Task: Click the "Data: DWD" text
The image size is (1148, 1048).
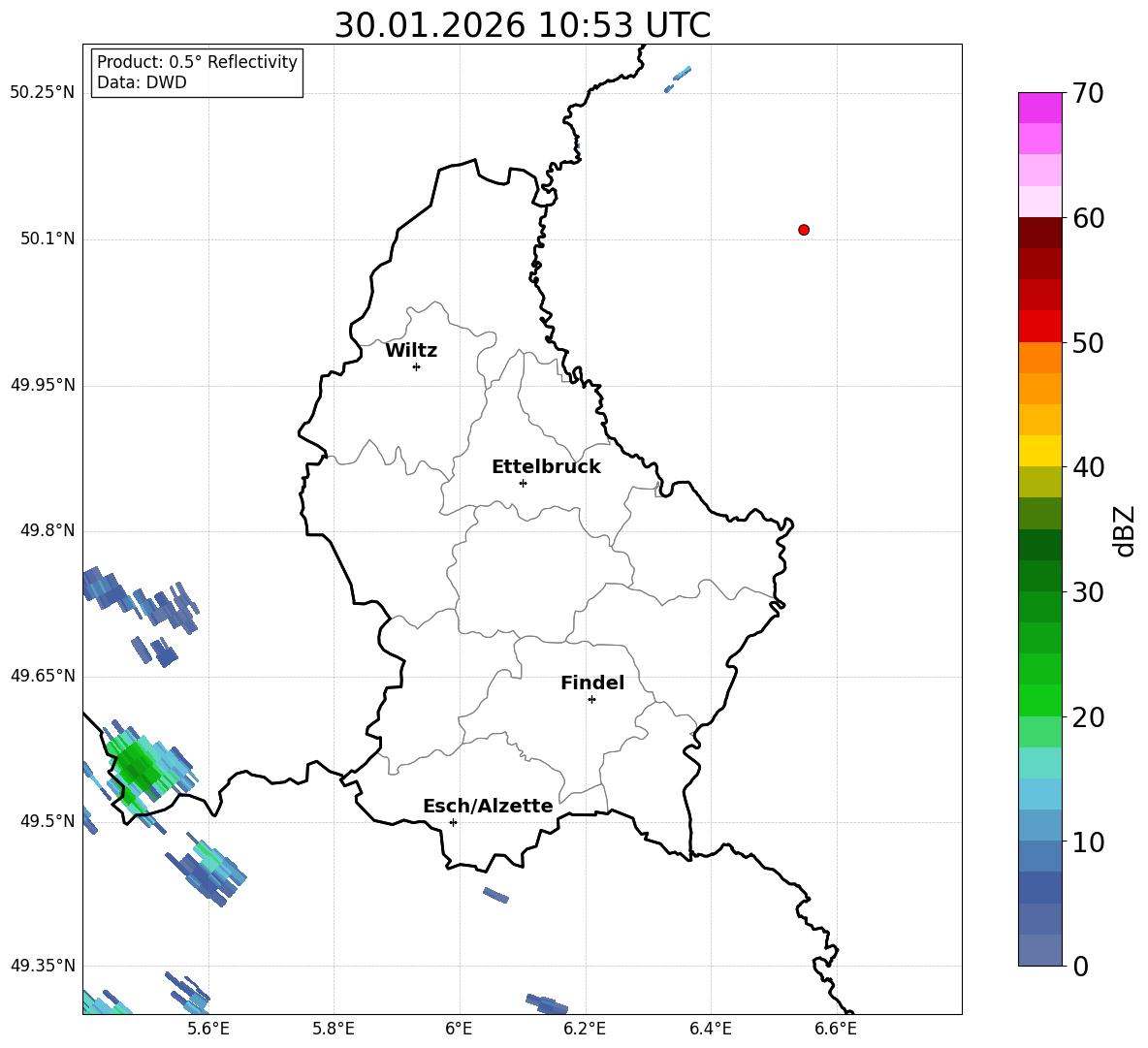Action: pos(142,82)
